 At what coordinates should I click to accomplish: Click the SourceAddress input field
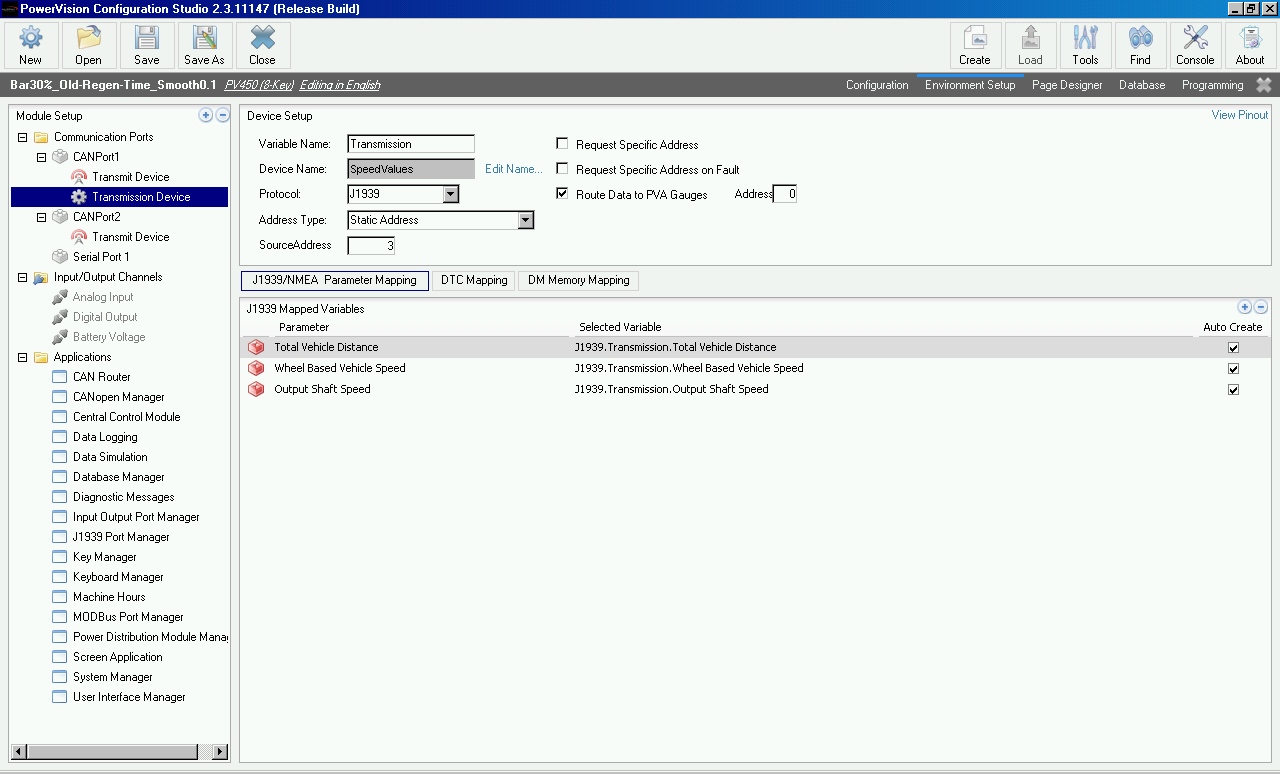371,245
